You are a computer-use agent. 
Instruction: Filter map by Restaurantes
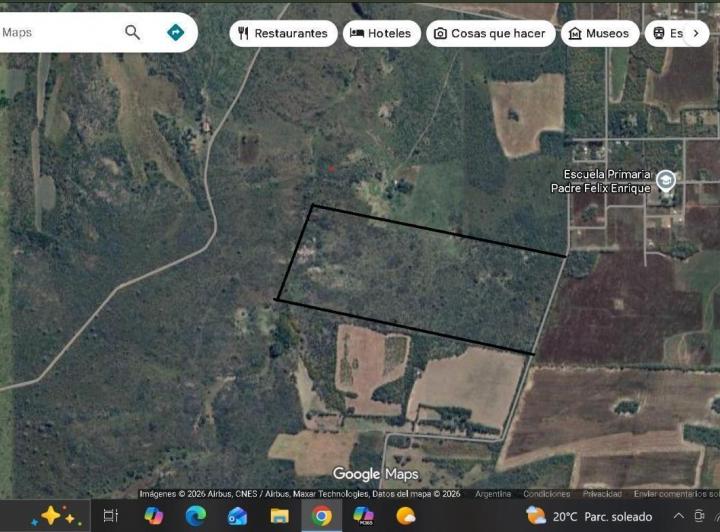point(283,34)
